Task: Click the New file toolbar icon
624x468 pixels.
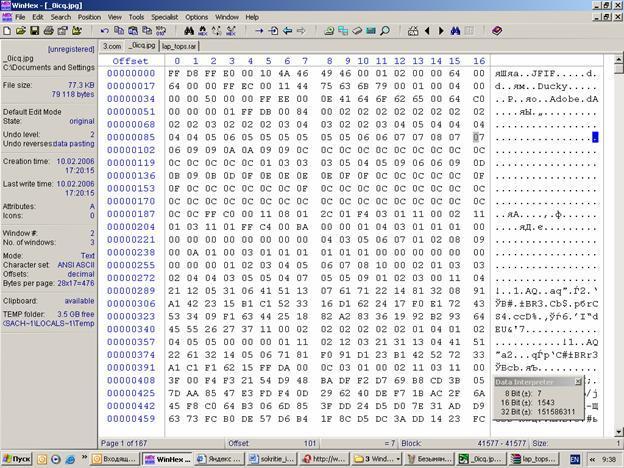Action: click(x=8, y=31)
